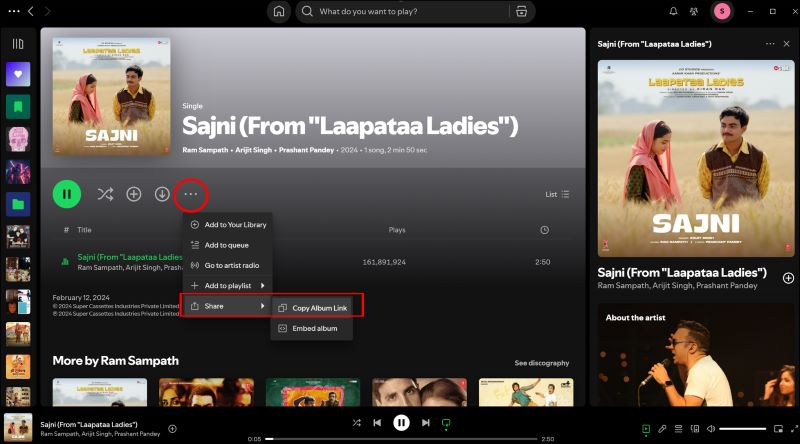800x444 pixels.
Task: Toggle shuffle for the album
Action: tap(105, 194)
